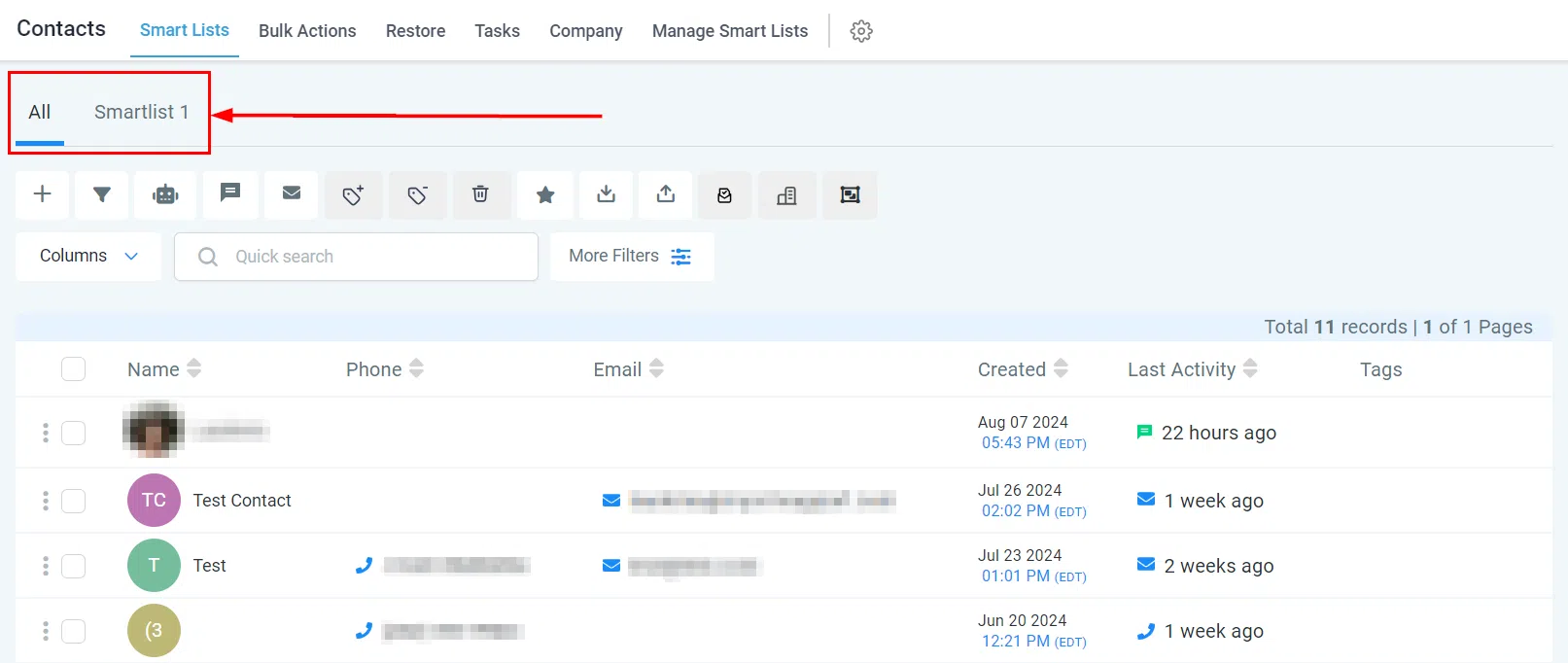Open the Test Contact name link

pos(242,501)
